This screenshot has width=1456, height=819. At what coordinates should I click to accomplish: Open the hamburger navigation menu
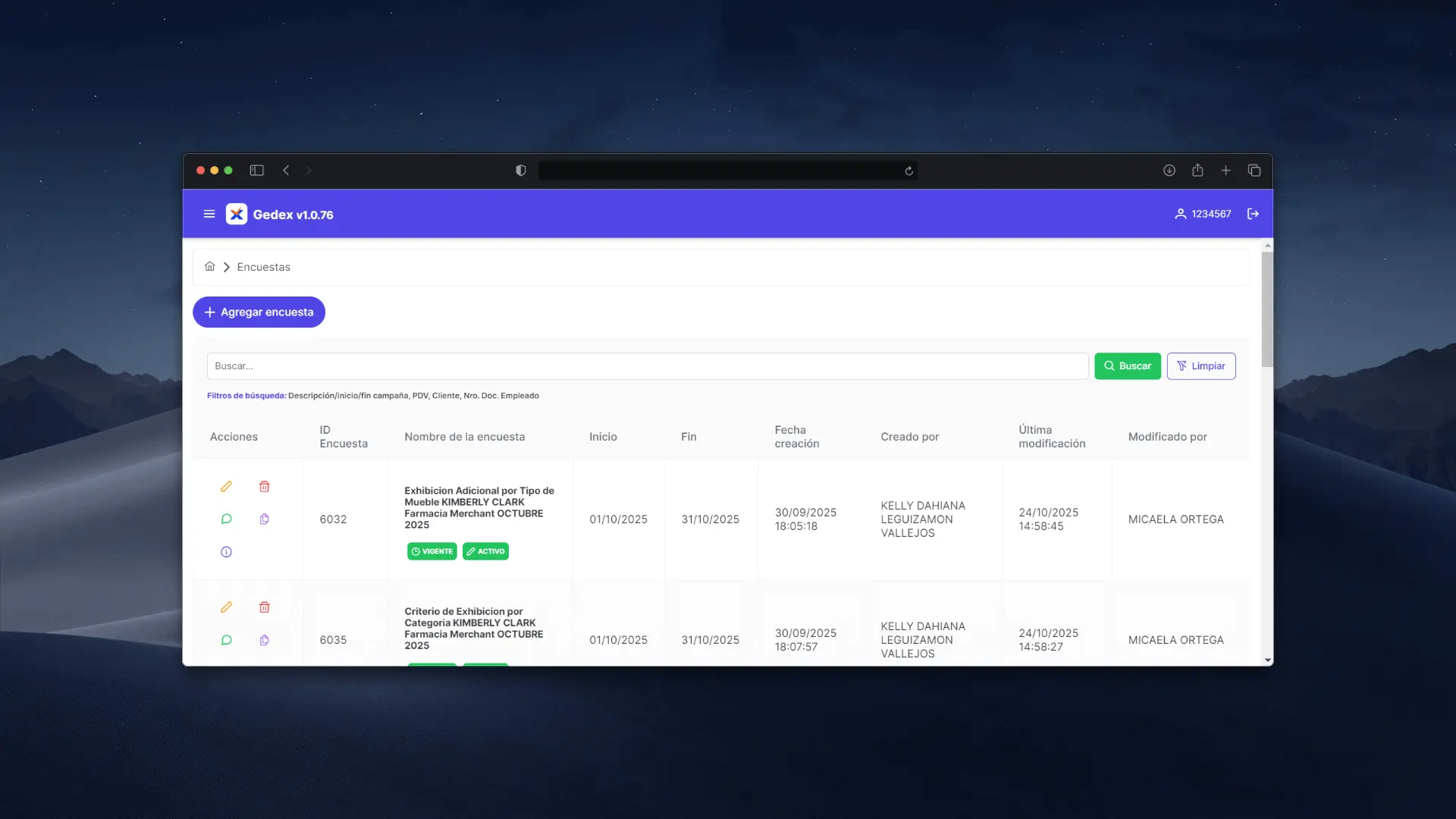click(209, 214)
